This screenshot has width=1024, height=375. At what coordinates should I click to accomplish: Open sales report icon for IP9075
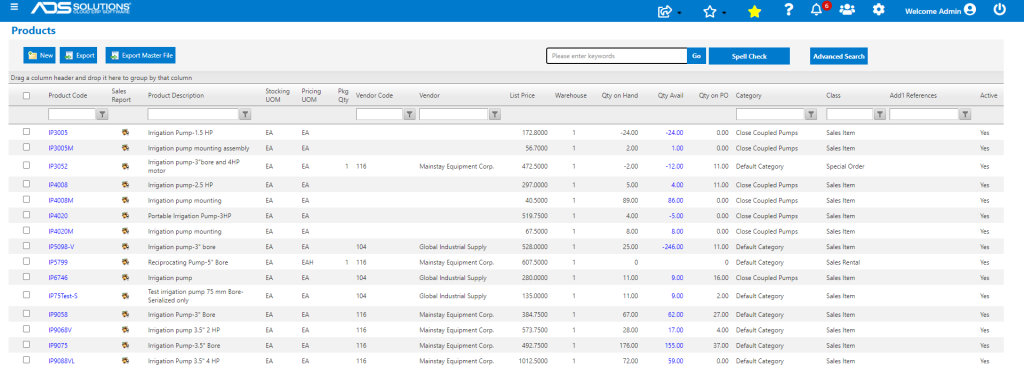(125, 345)
